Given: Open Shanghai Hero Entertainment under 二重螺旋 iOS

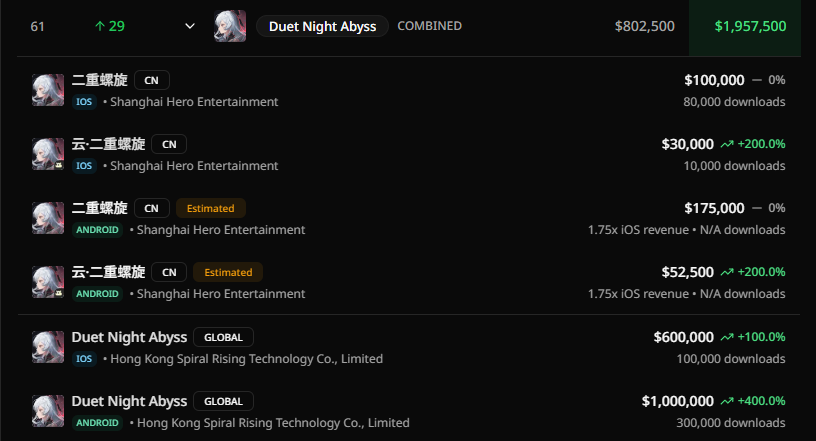Looking at the screenshot, I should point(194,101).
